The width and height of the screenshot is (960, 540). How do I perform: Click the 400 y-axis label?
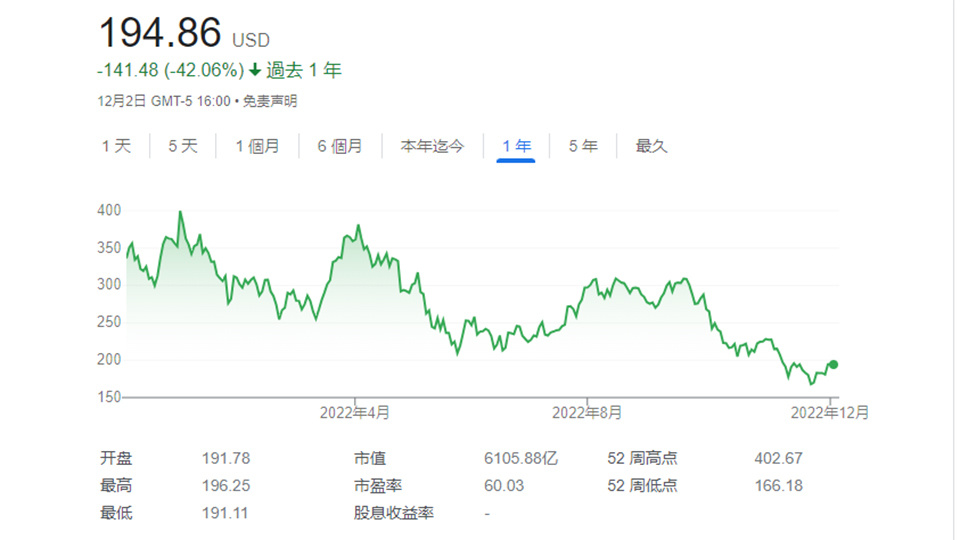click(x=109, y=210)
